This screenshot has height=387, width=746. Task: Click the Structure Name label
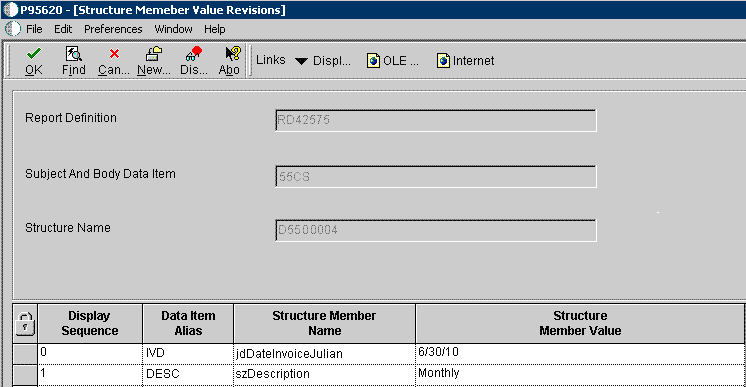coord(68,228)
